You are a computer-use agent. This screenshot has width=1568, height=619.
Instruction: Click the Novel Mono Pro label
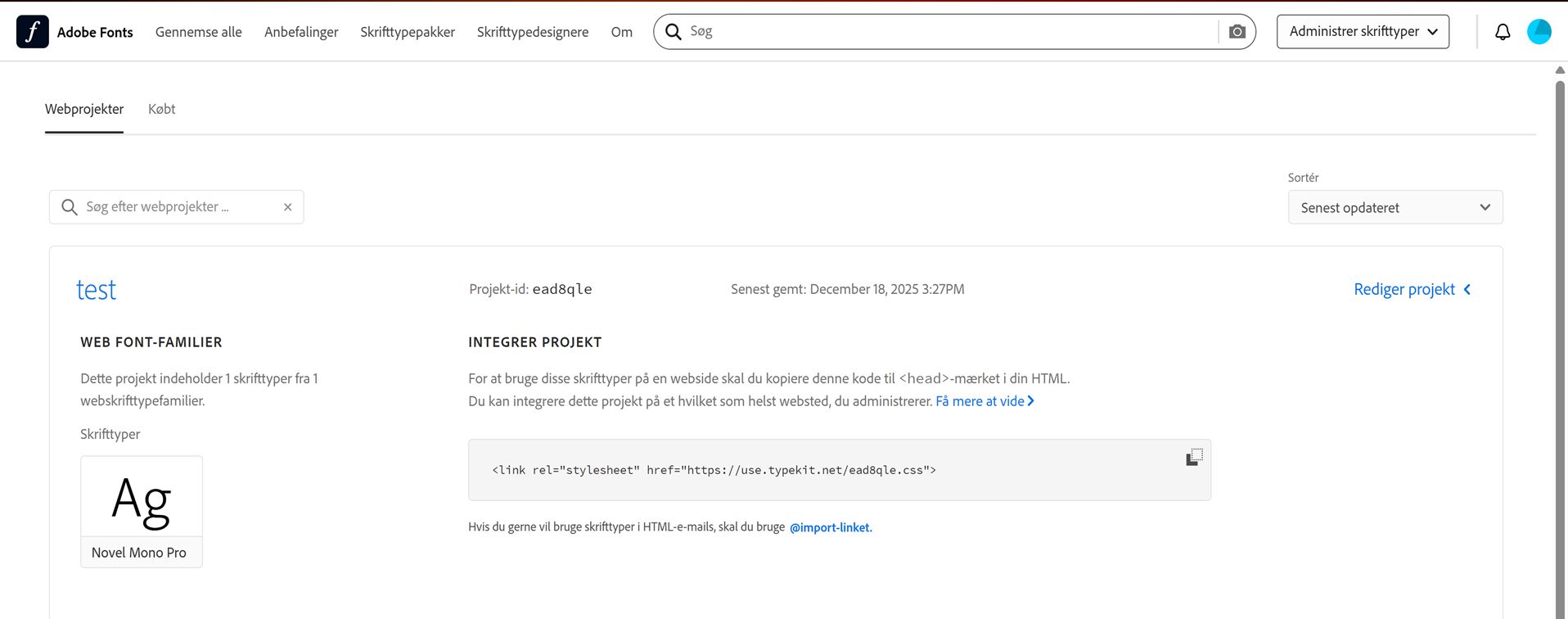pos(139,553)
